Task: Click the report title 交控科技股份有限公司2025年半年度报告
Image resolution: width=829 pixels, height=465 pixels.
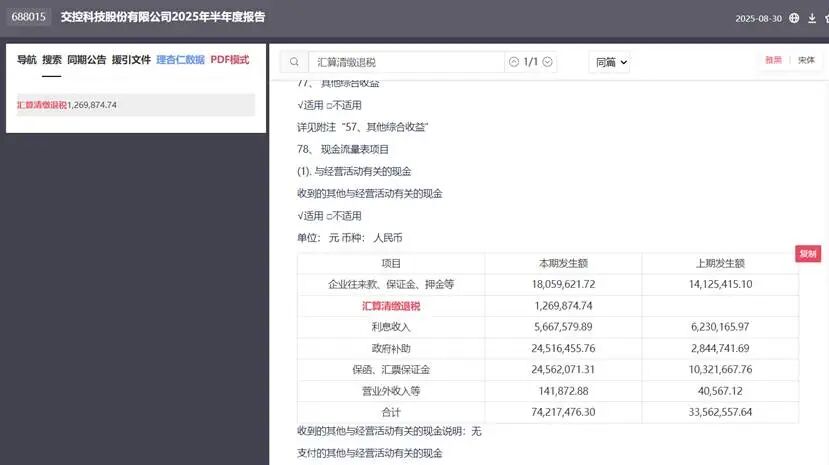Action: pyautogui.click(x=163, y=17)
